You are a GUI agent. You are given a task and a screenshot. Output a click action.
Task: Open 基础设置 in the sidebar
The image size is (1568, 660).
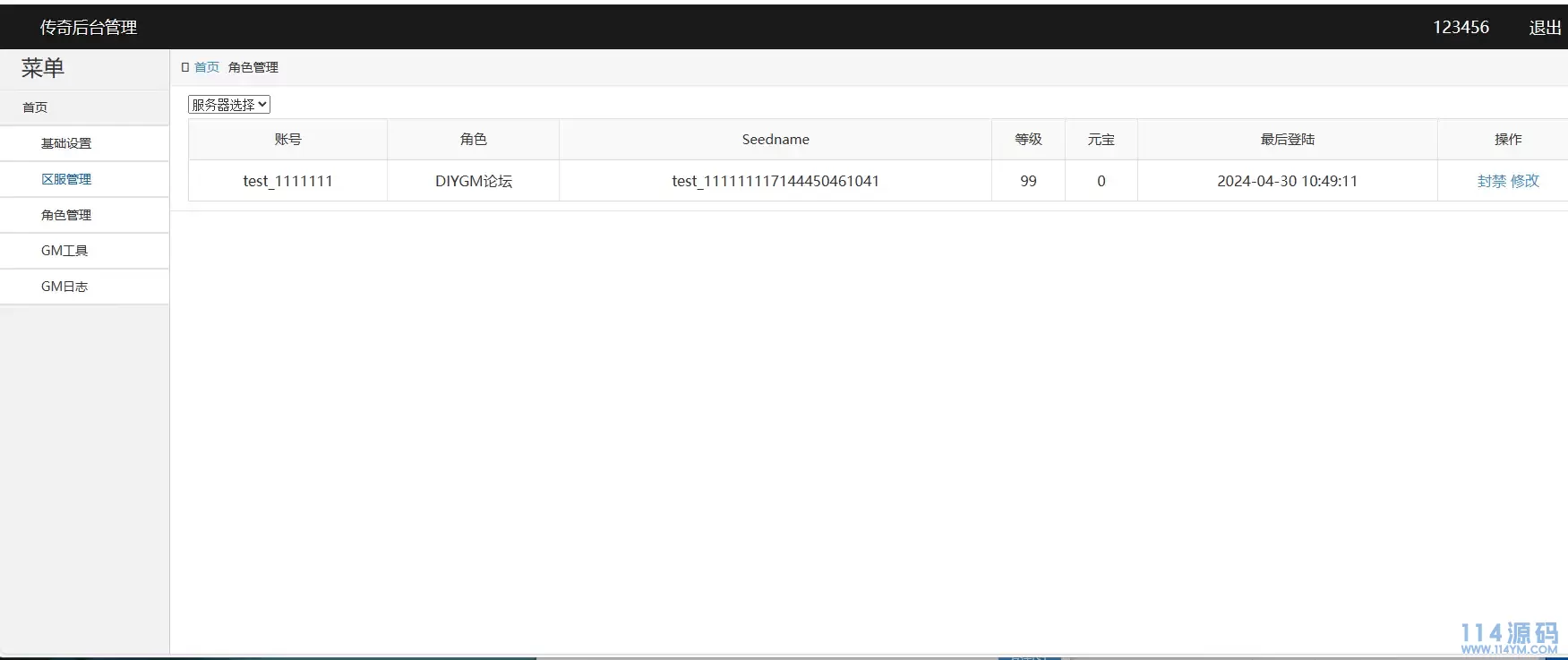(x=66, y=143)
